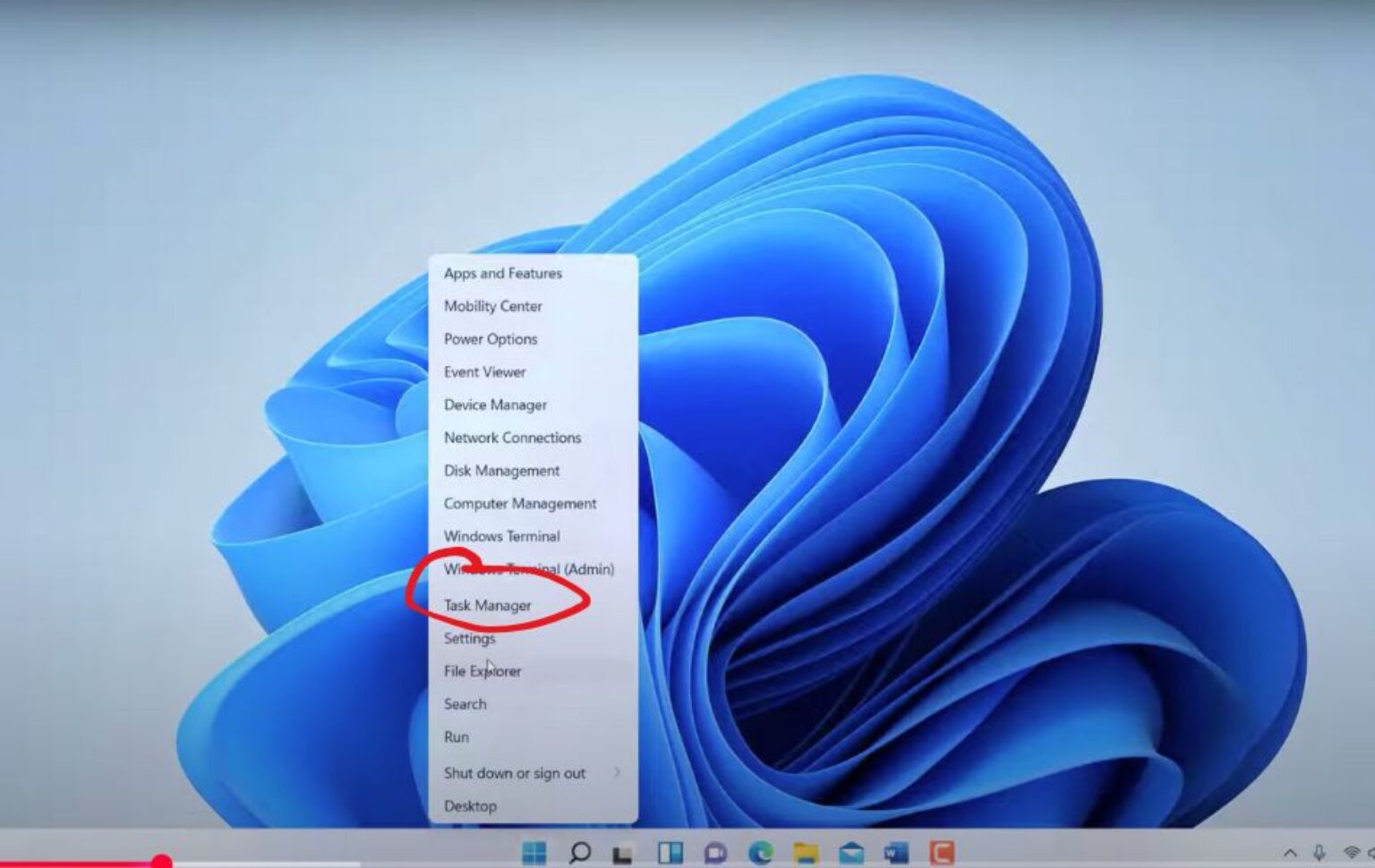
Task: Click the microphone icon in the tray
Action: (1318, 852)
